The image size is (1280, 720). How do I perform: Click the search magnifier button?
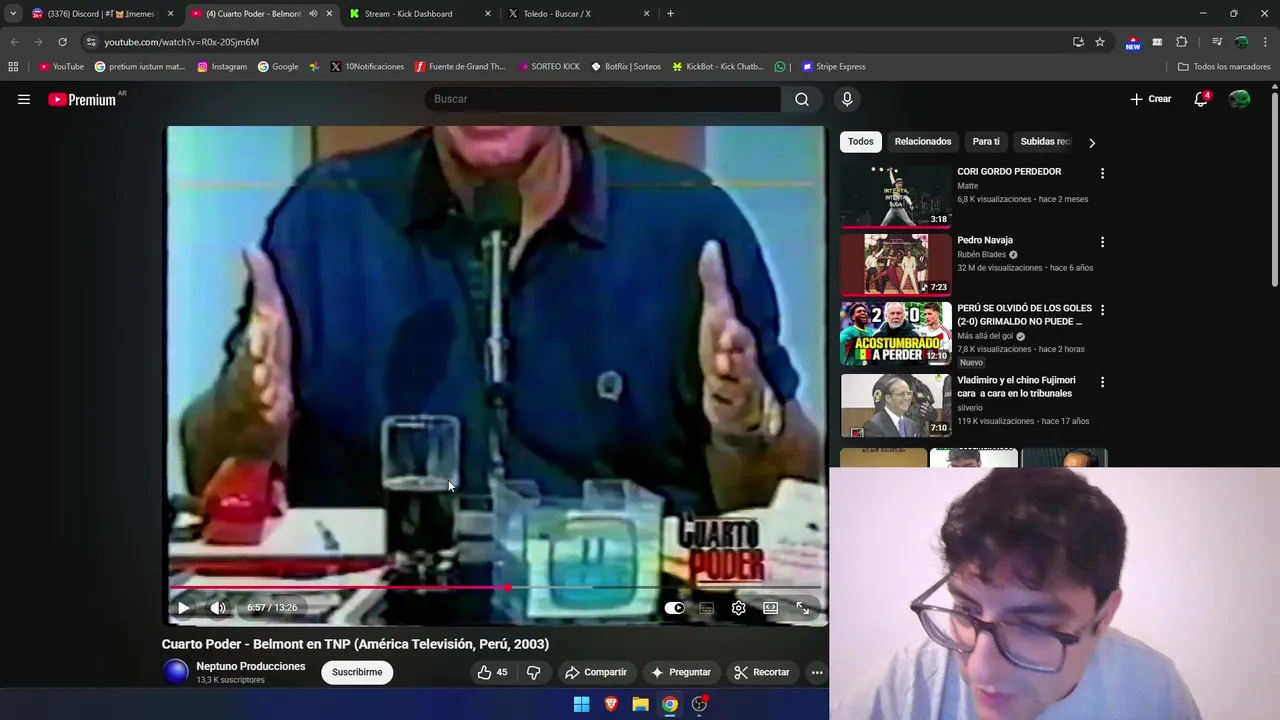802,99
